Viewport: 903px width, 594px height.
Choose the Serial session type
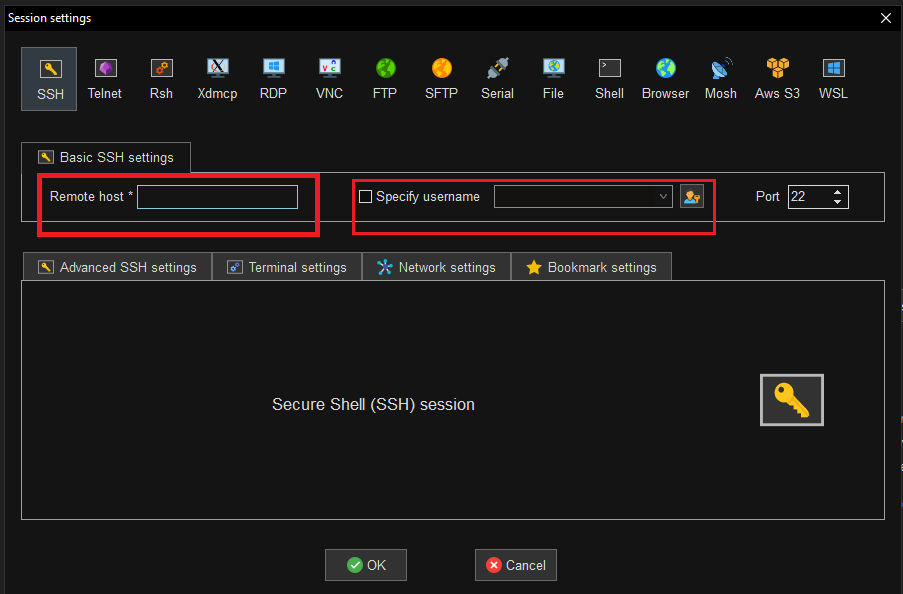tap(497, 78)
